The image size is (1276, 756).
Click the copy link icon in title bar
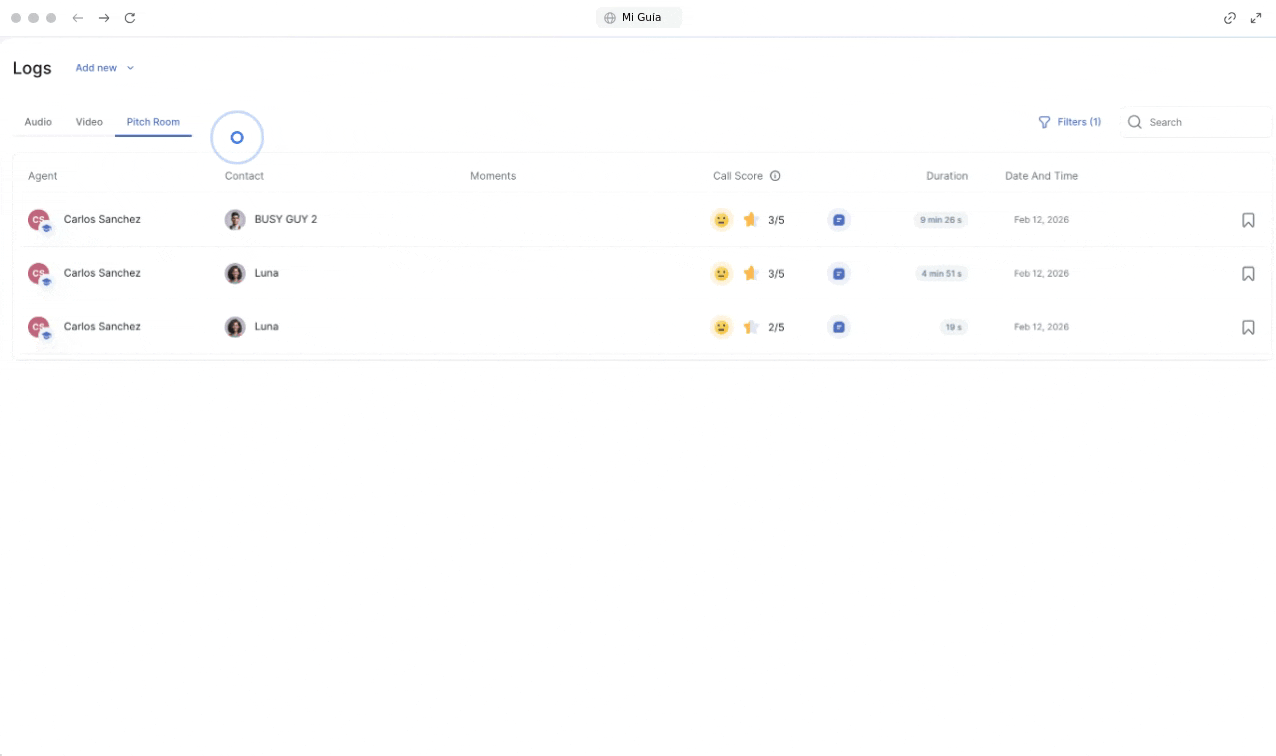pos(1230,18)
